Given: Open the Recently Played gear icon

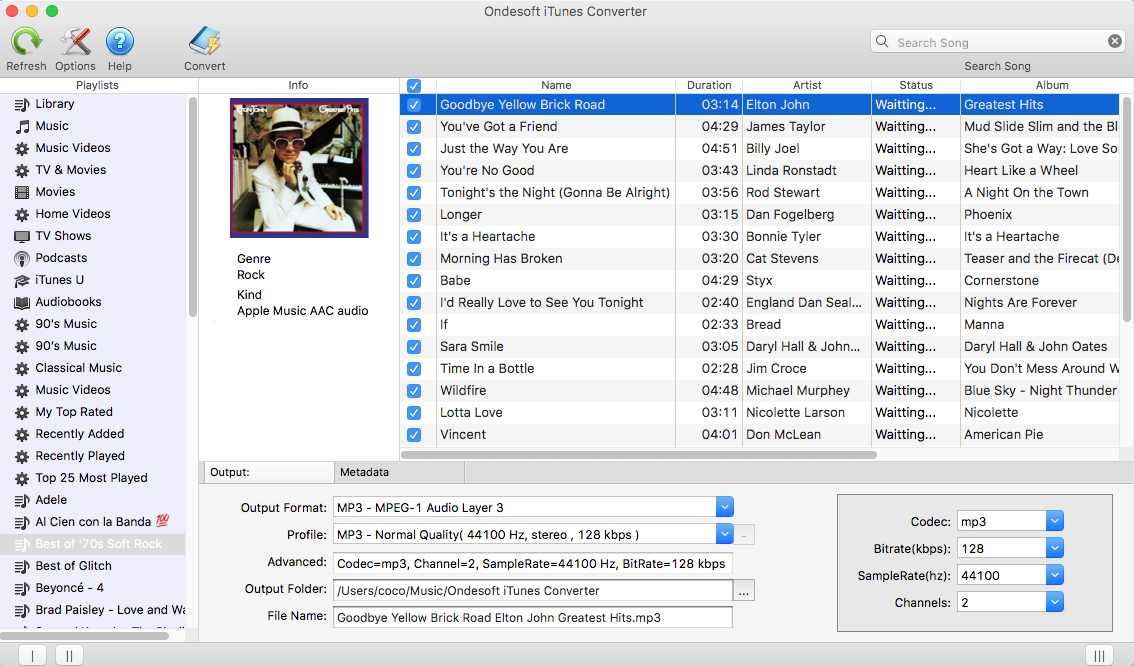Looking at the screenshot, I should coord(22,457).
